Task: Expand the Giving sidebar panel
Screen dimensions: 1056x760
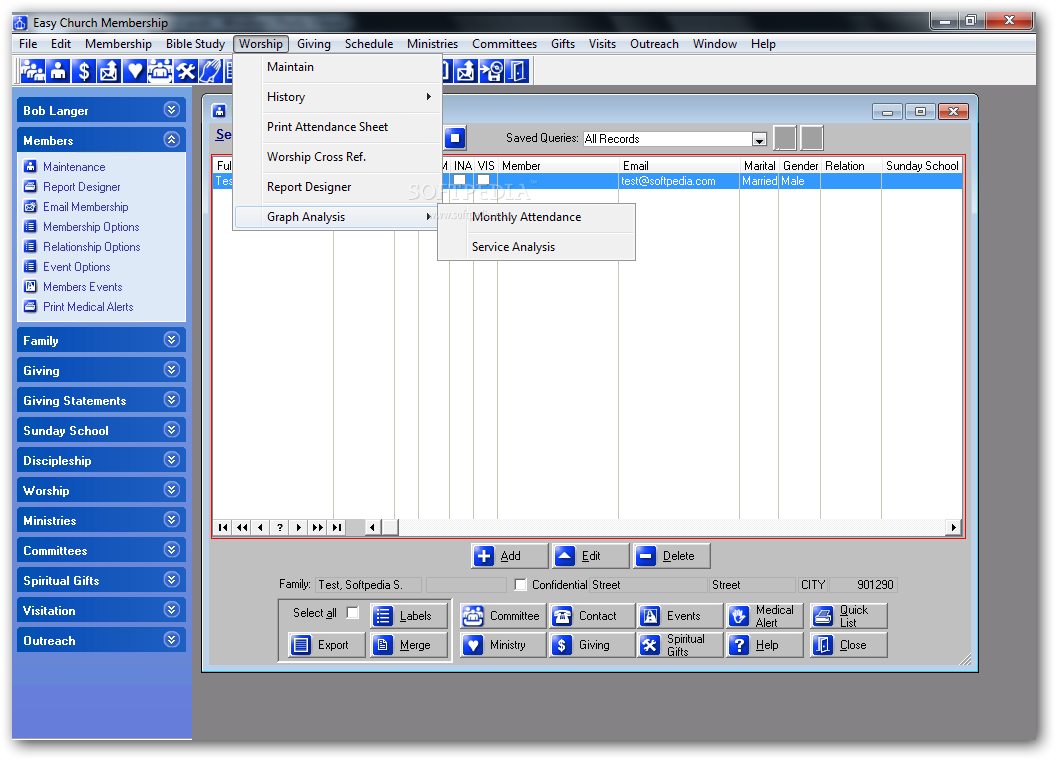Action: point(172,370)
